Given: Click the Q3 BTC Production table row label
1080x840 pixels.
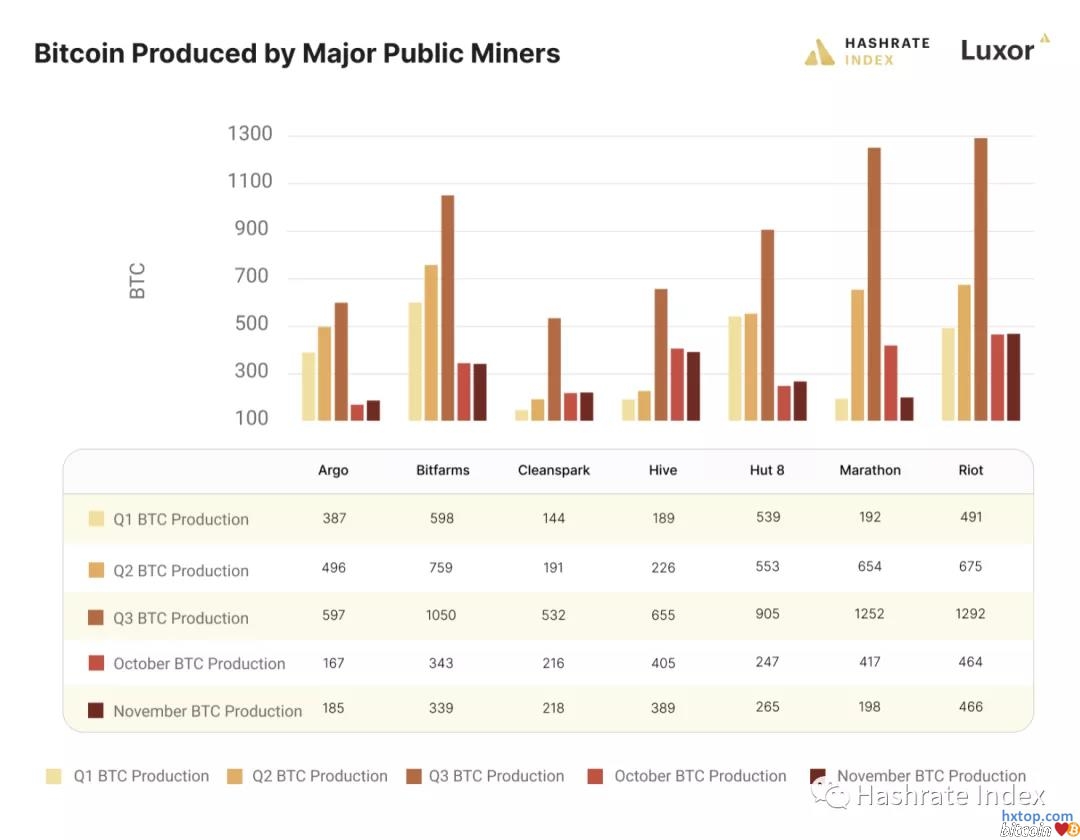Looking at the screenshot, I should 180,618.
